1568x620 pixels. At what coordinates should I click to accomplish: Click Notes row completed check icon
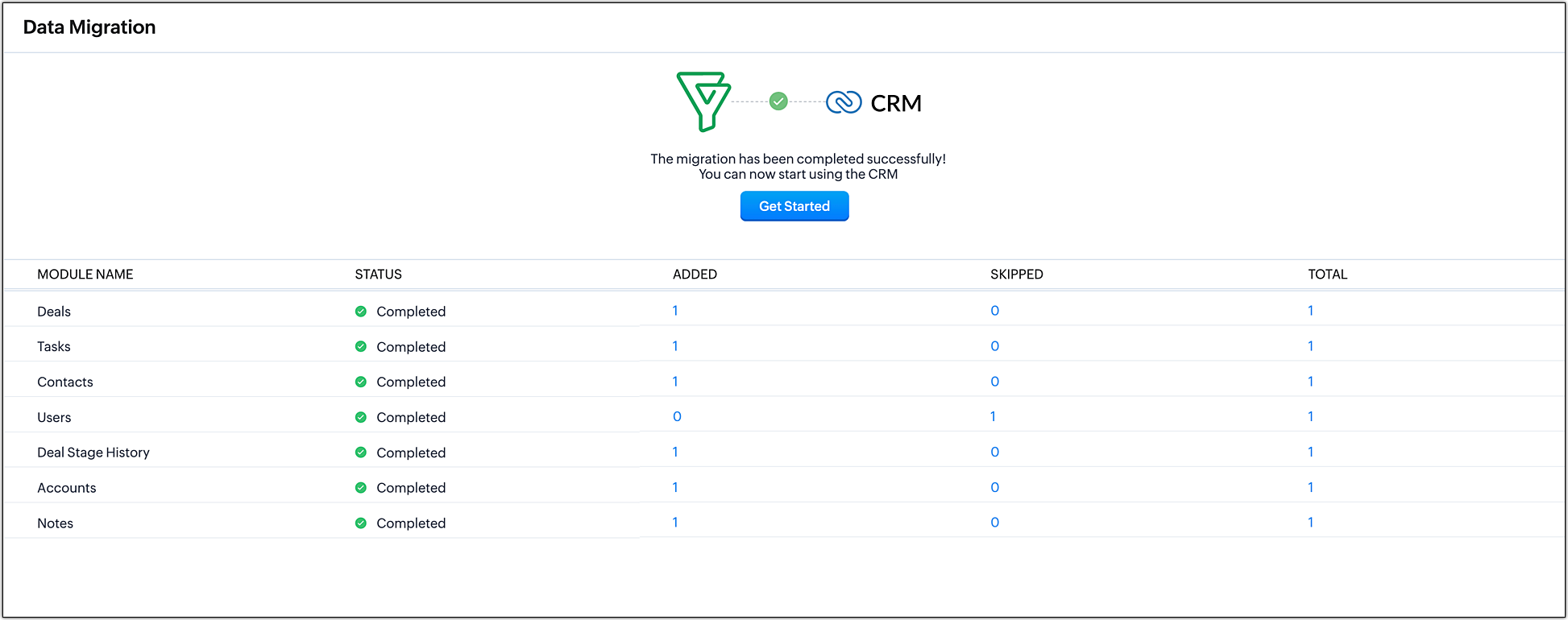click(x=361, y=523)
